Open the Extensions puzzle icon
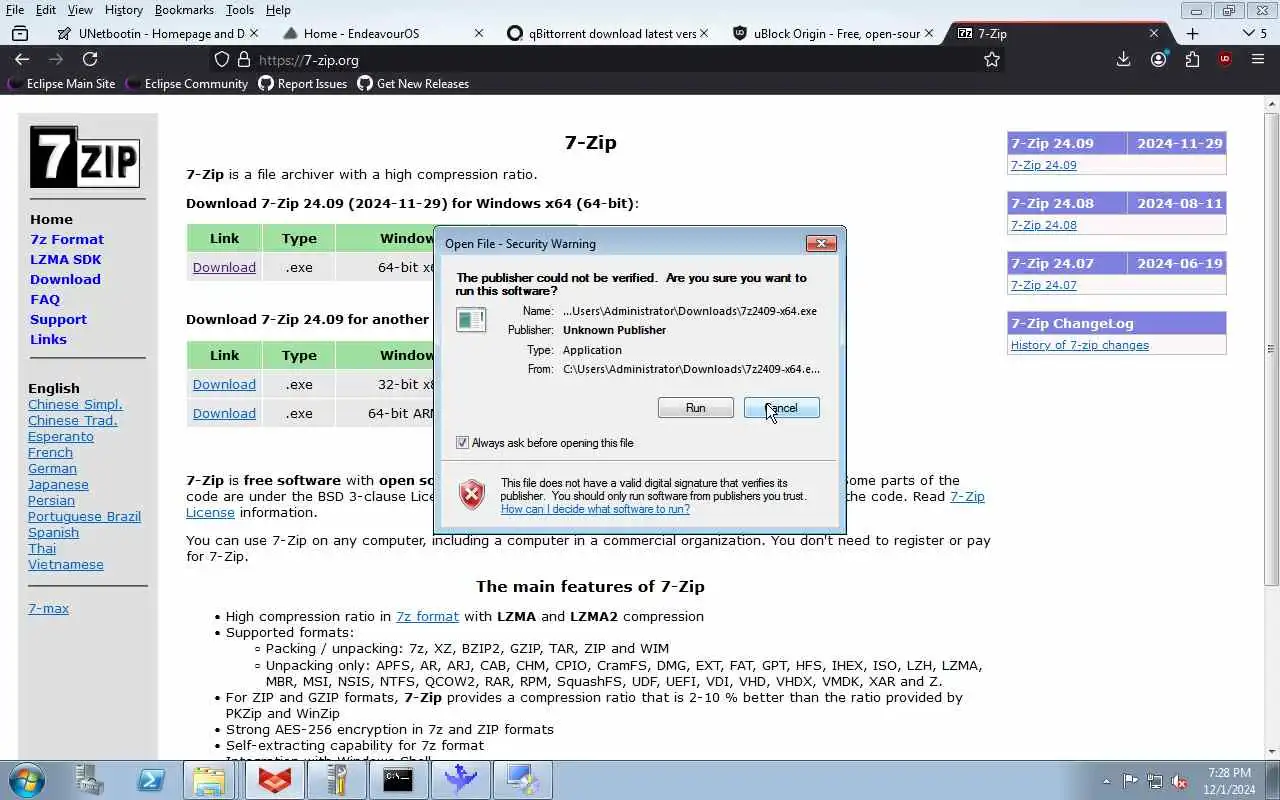 tap(1192, 60)
